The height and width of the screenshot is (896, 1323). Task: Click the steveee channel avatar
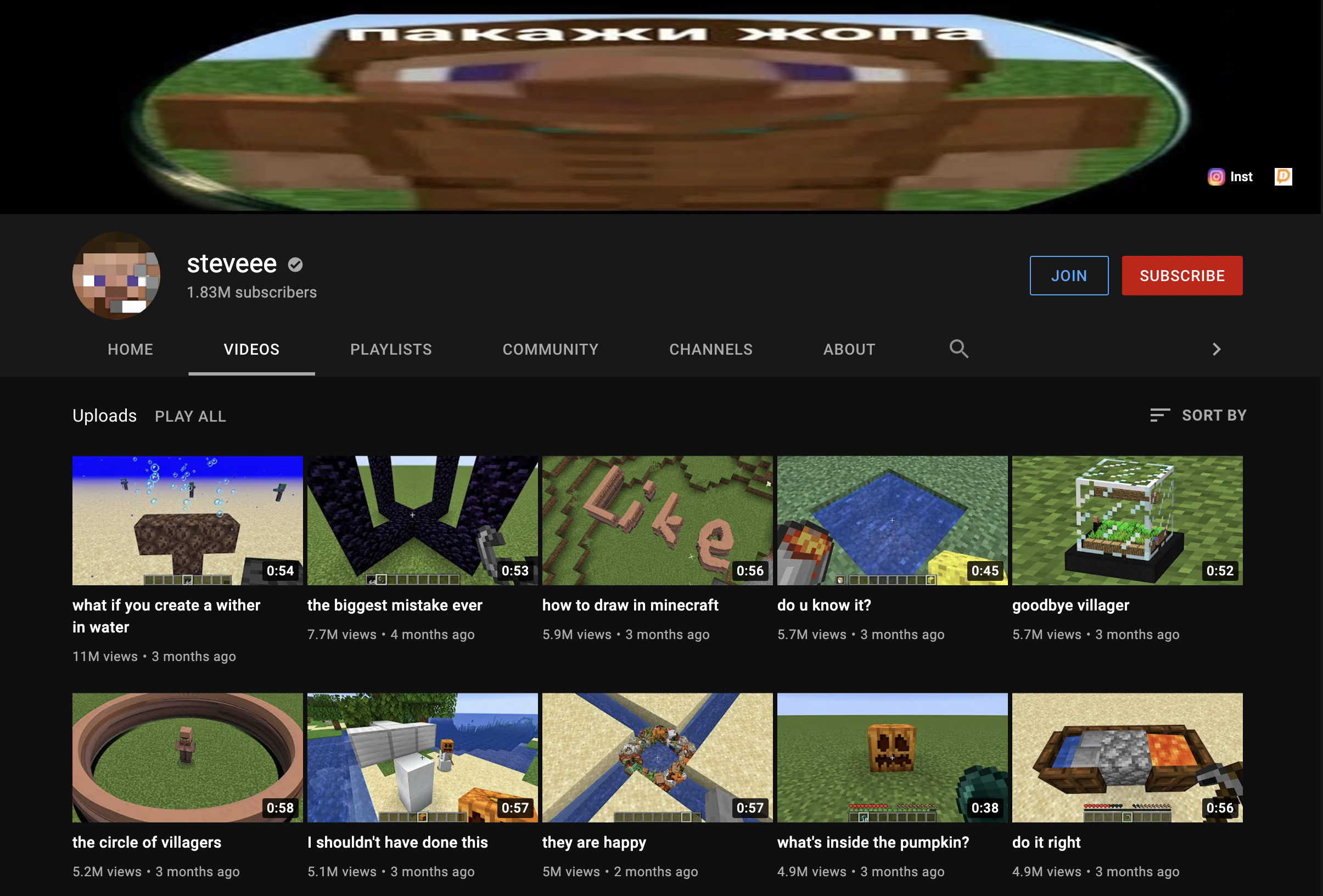[x=116, y=276]
